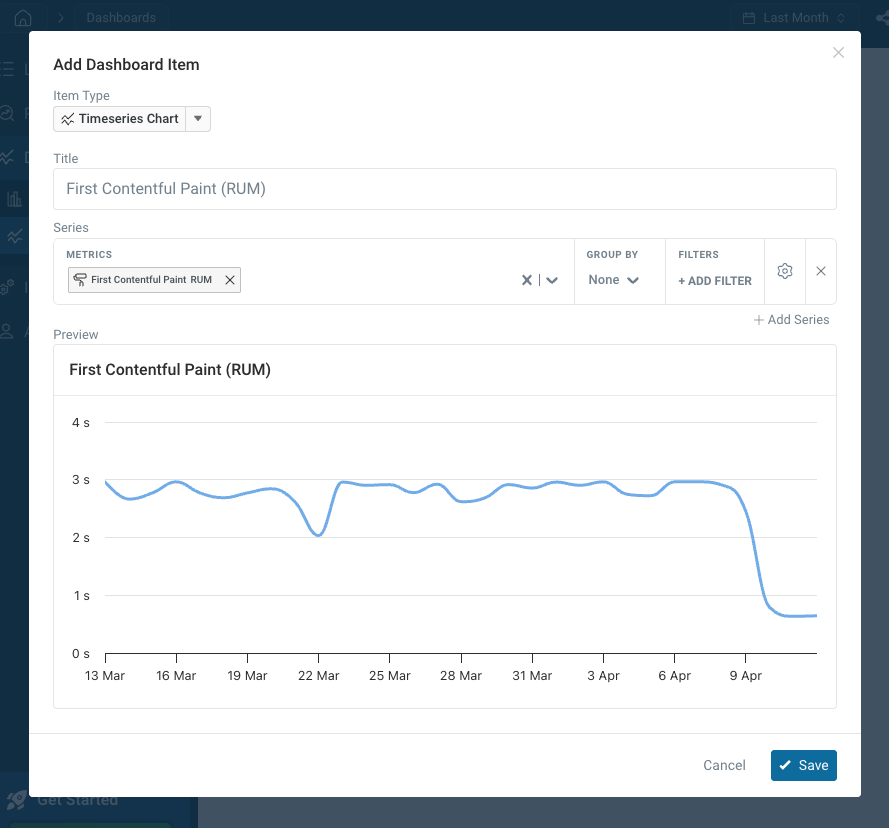
Task: Select the bar chart icon in sidebar
Action: click(13, 198)
